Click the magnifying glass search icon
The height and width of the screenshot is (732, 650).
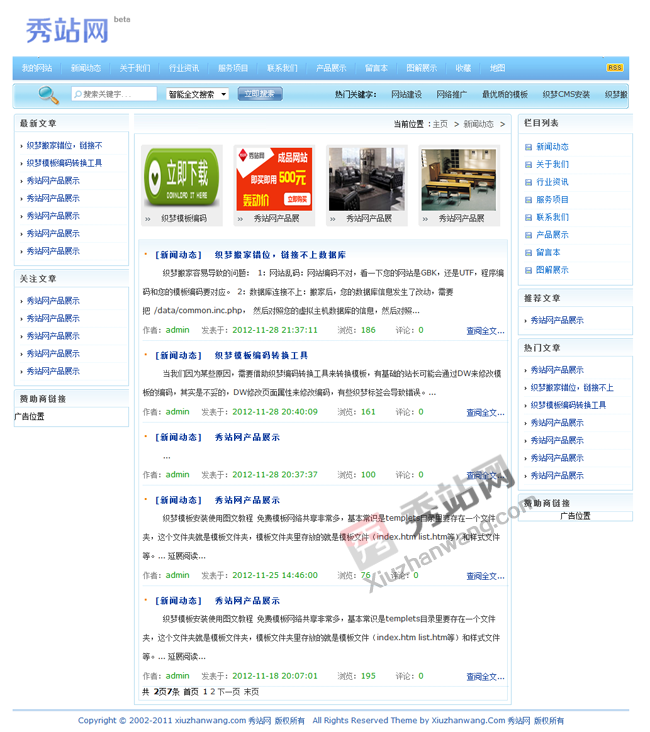pyautogui.click(x=48, y=95)
